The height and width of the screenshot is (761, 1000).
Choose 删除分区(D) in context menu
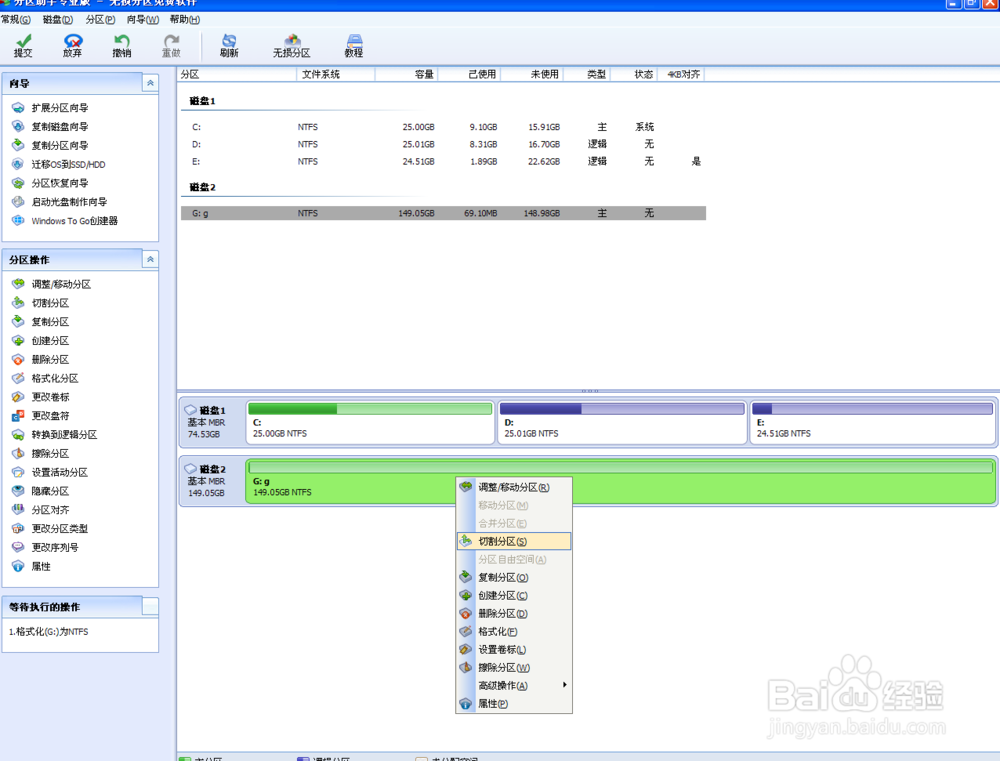pyautogui.click(x=514, y=613)
